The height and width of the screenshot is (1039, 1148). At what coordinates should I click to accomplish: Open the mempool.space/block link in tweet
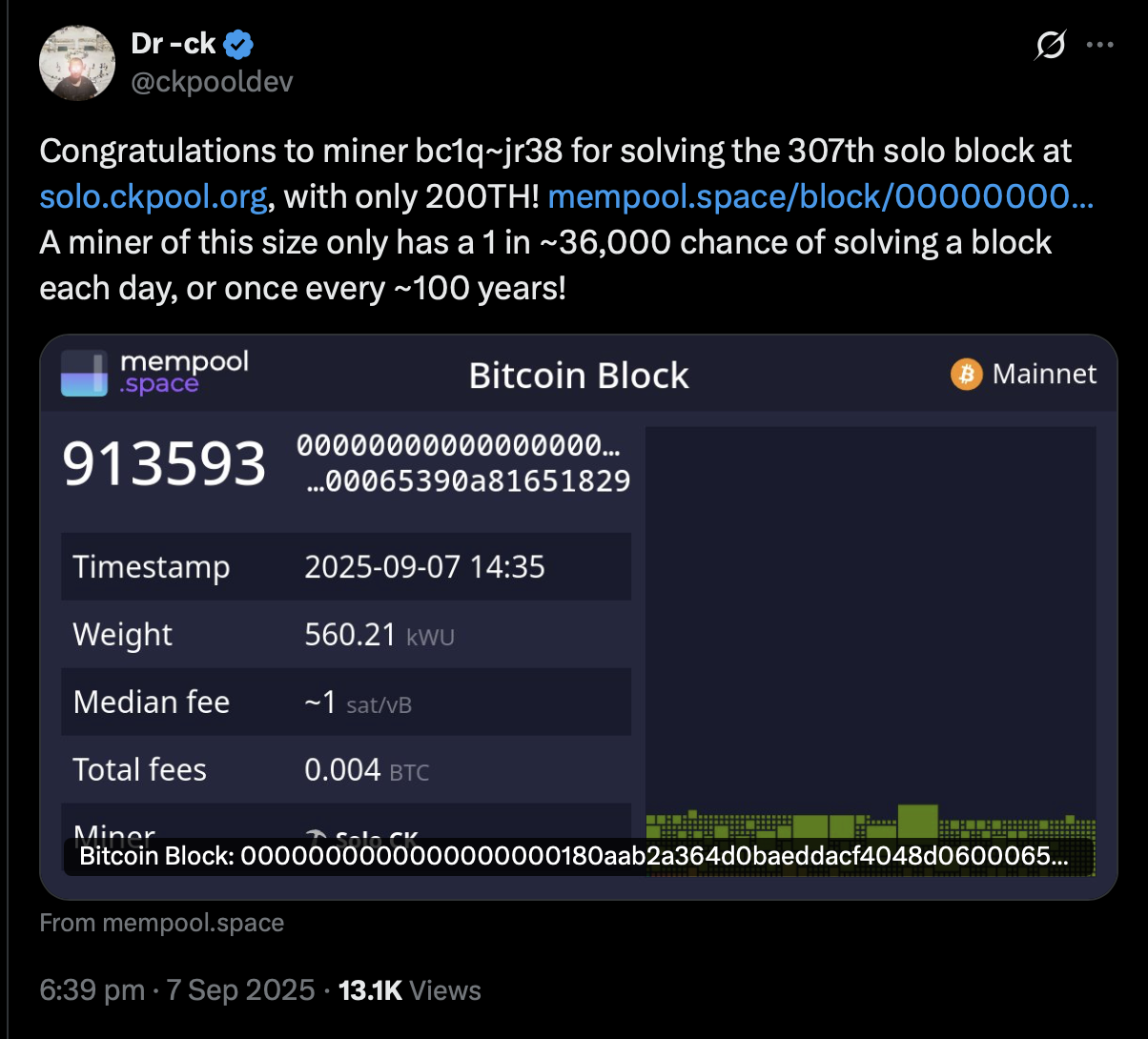[820, 196]
